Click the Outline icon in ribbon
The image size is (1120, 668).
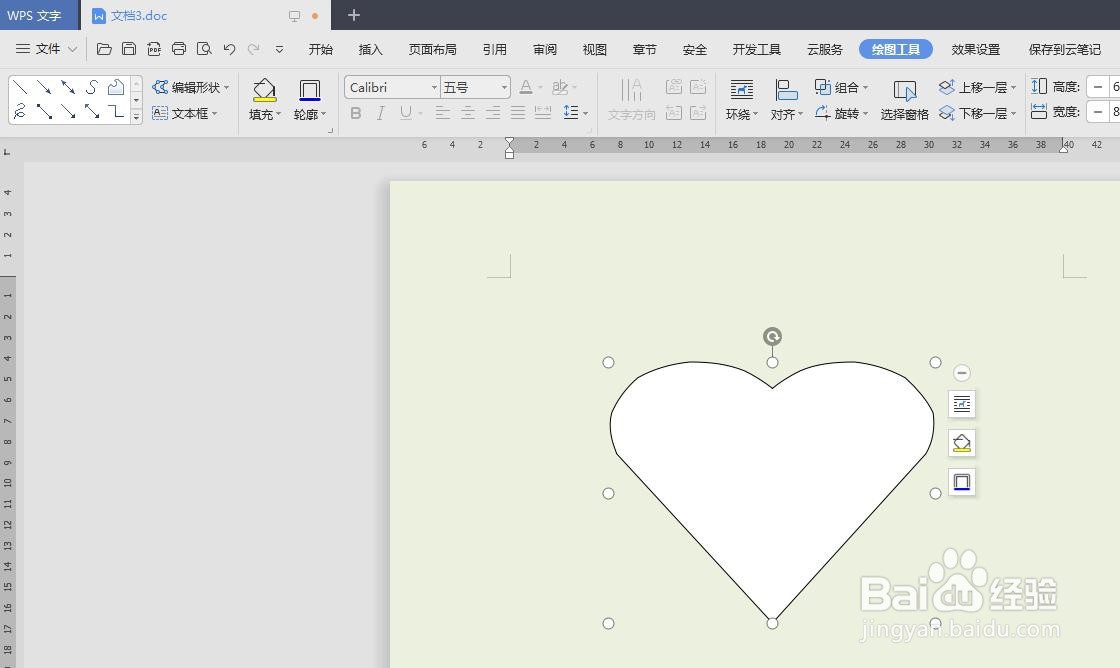309,90
